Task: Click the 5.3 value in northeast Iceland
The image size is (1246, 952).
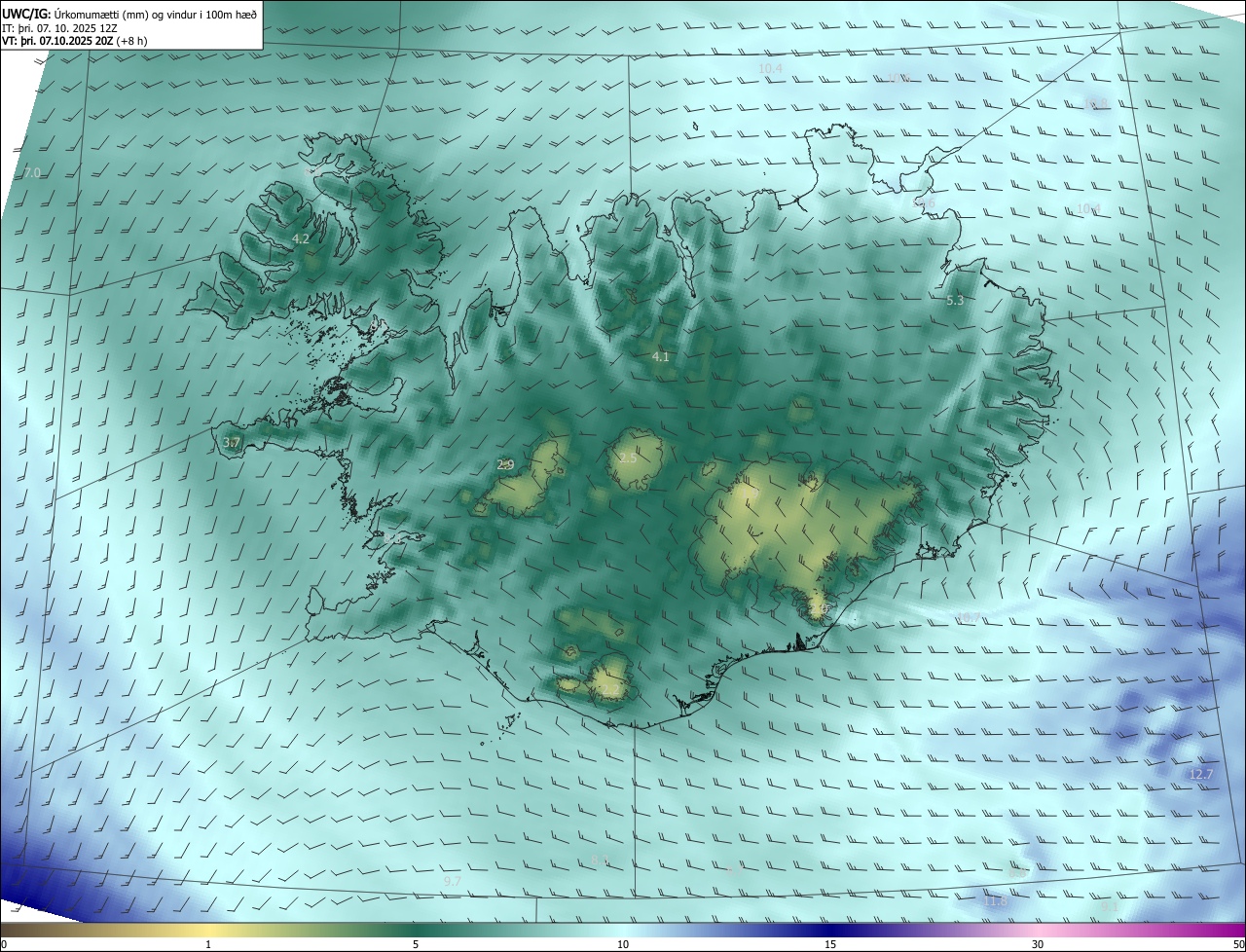Action: 955,301
